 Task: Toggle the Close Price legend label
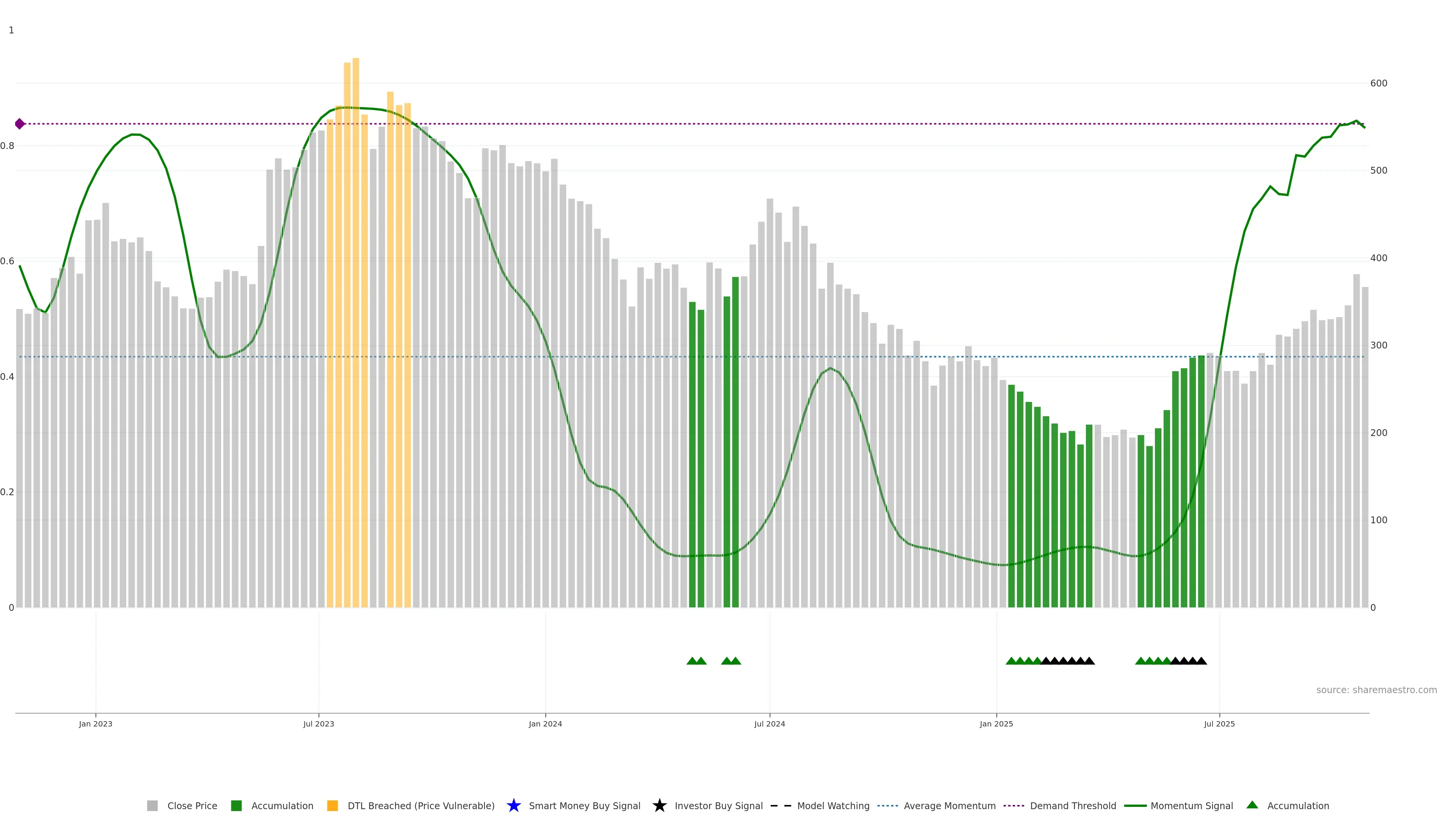tap(192, 805)
